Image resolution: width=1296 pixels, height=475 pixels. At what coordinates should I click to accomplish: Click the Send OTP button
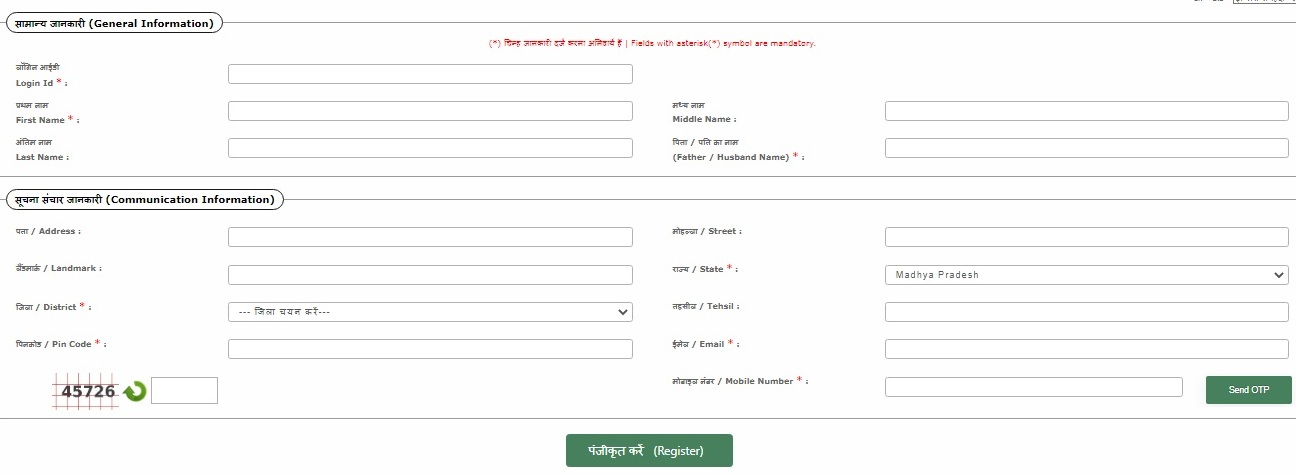click(1248, 390)
